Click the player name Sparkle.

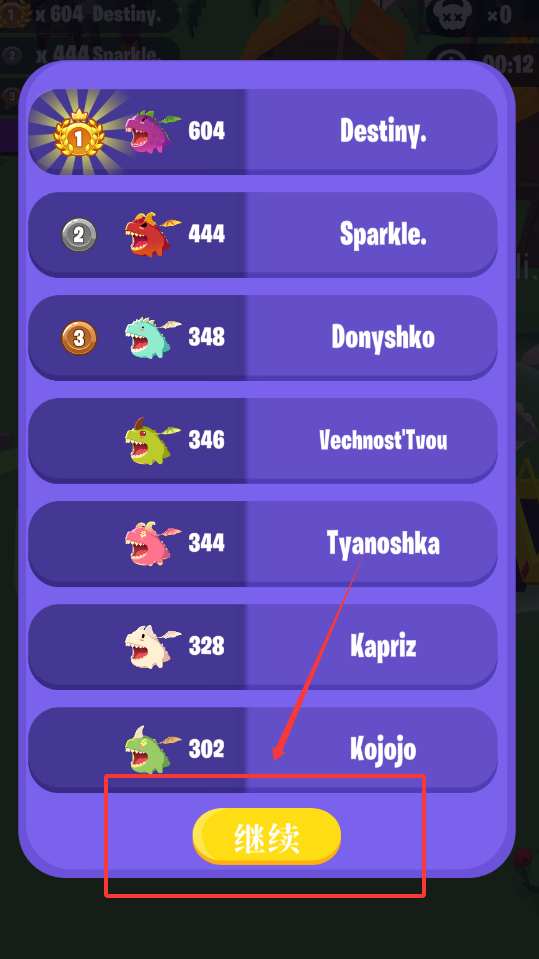tap(383, 234)
